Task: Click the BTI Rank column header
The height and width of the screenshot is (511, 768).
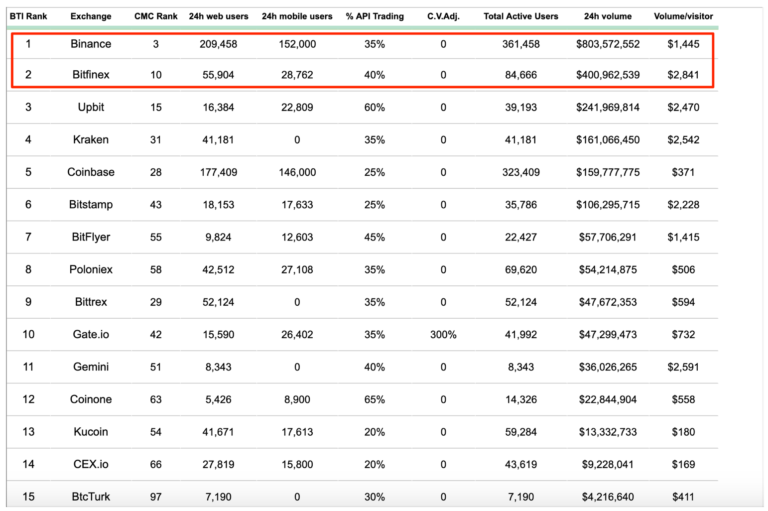Action: point(28,16)
